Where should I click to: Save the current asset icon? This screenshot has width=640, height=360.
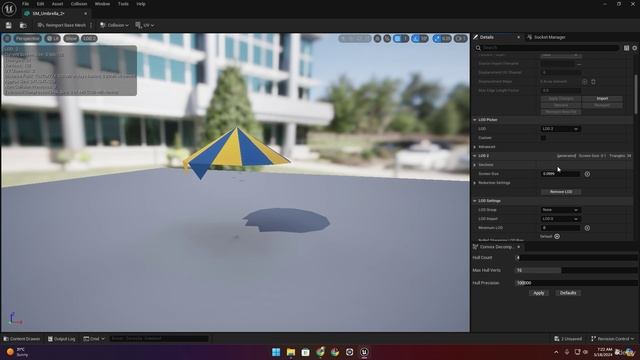pos(9,25)
